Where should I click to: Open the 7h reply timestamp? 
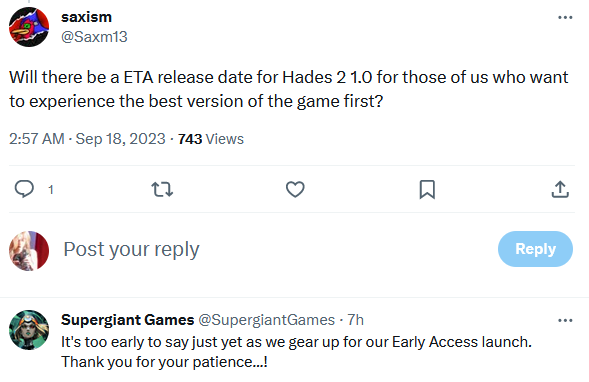point(355,320)
